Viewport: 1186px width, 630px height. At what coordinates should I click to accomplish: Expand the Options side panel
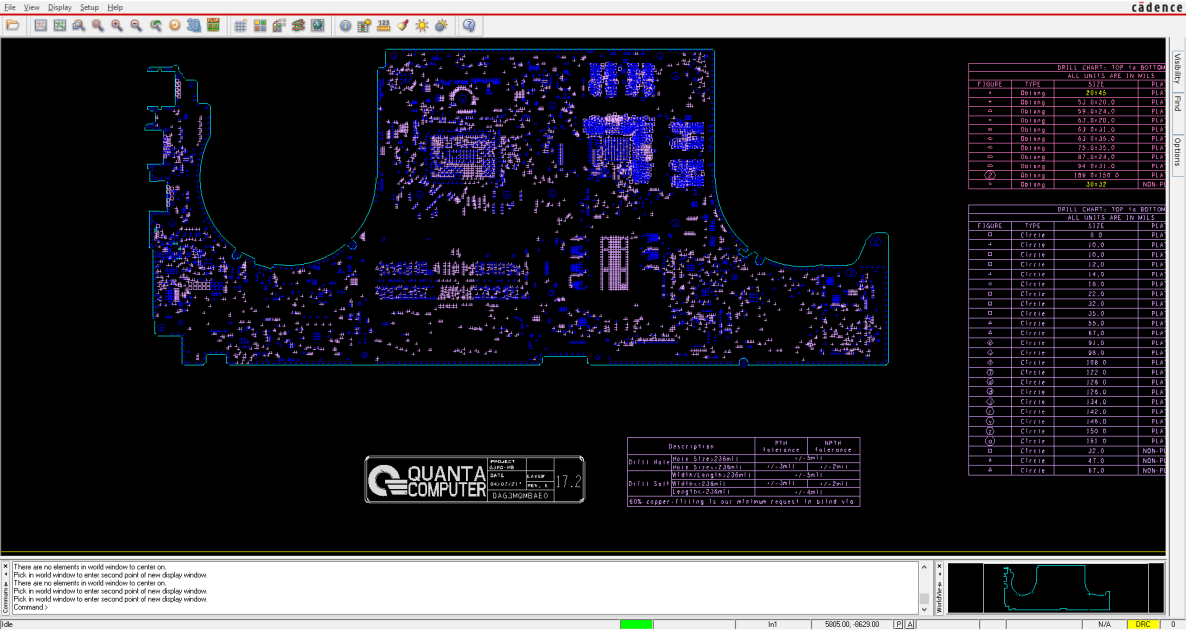pos(1178,151)
